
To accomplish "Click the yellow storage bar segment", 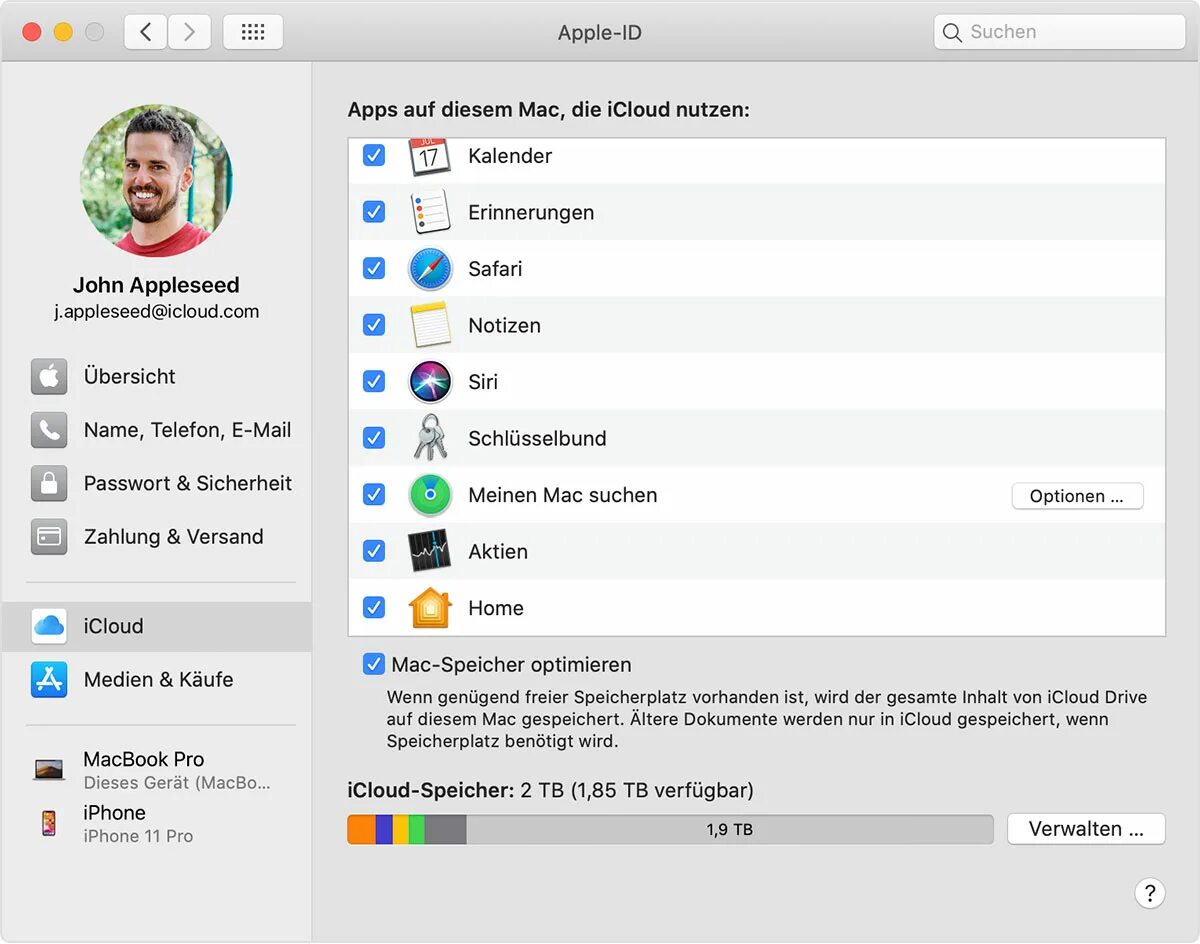I will 401,829.
